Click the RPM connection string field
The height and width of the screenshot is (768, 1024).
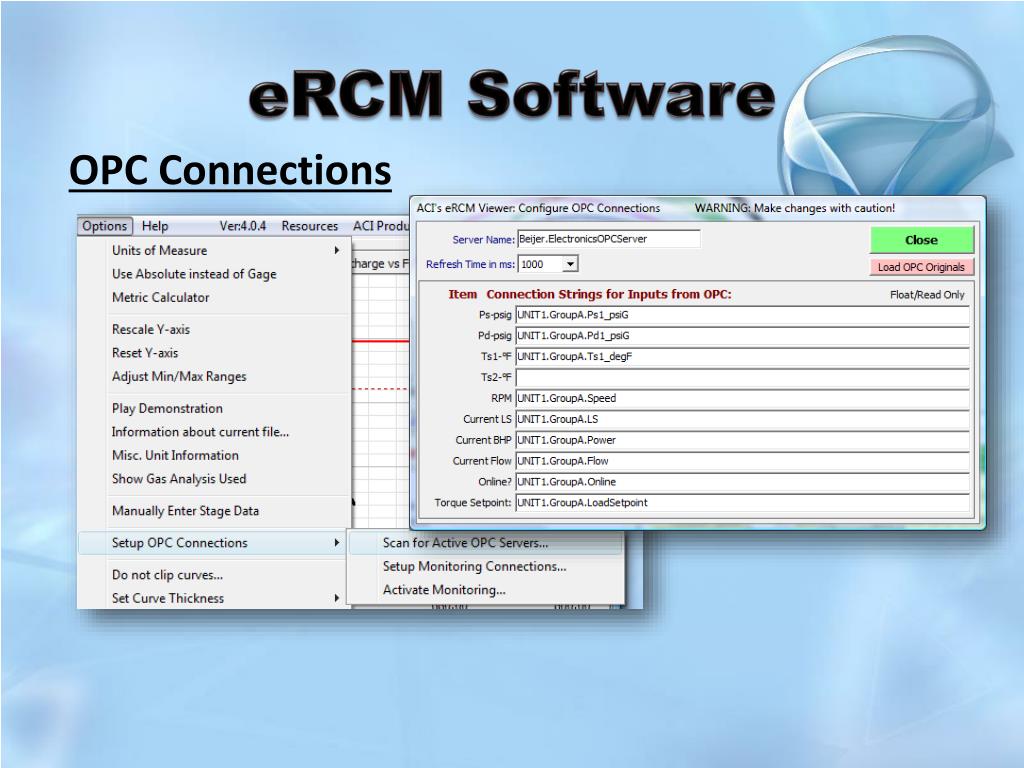tap(743, 398)
